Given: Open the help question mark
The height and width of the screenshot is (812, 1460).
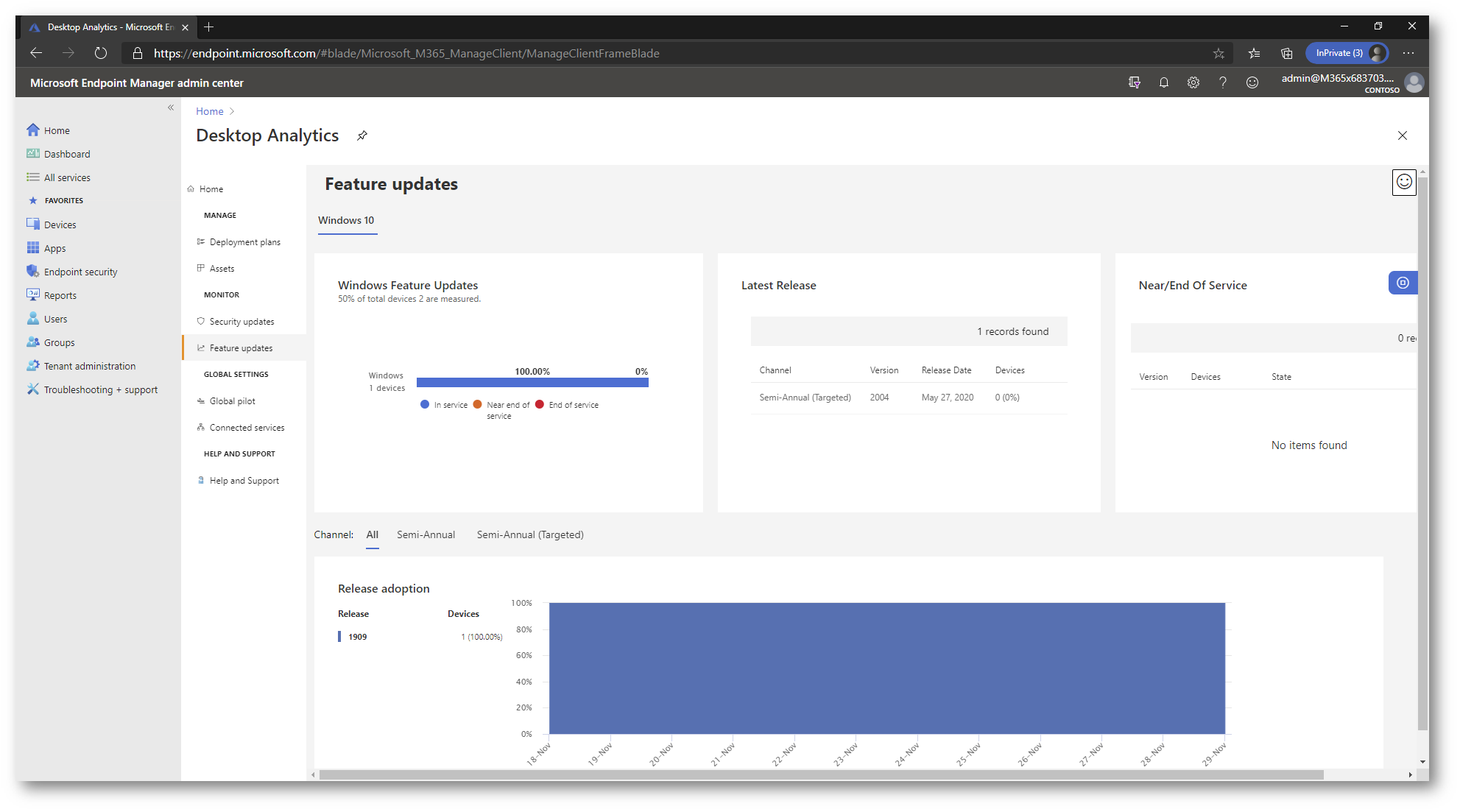Looking at the screenshot, I should click(x=1223, y=82).
